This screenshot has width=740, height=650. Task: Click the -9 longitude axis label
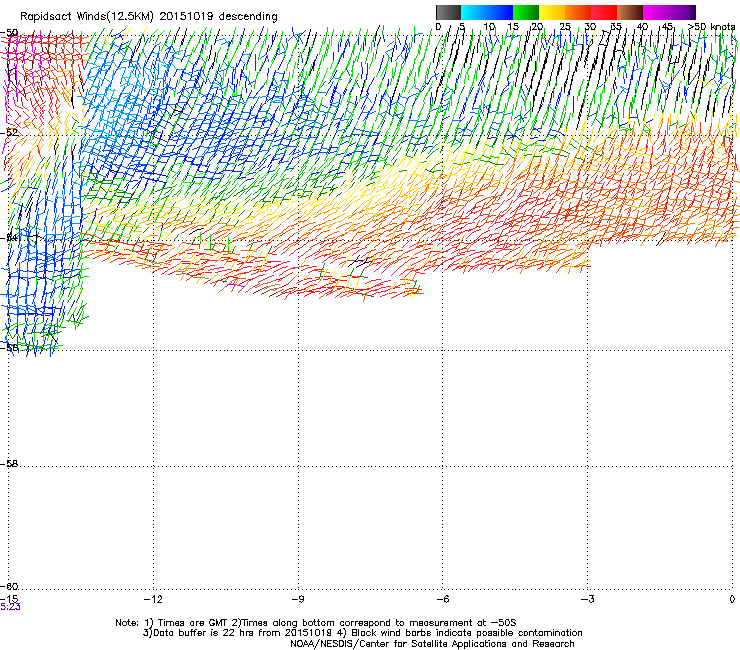point(298,599)
